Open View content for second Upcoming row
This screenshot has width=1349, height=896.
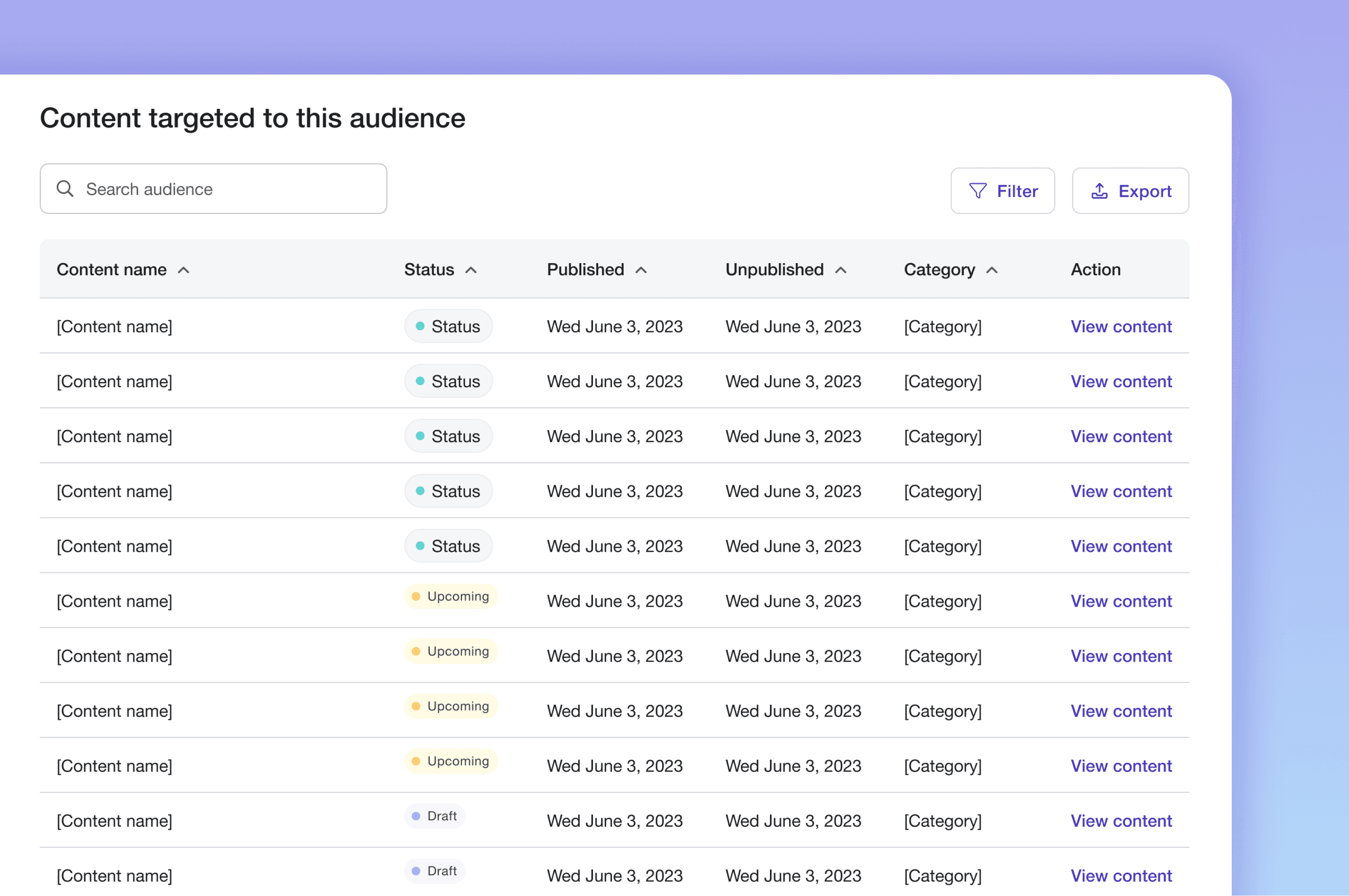(x=1121, y=656)
